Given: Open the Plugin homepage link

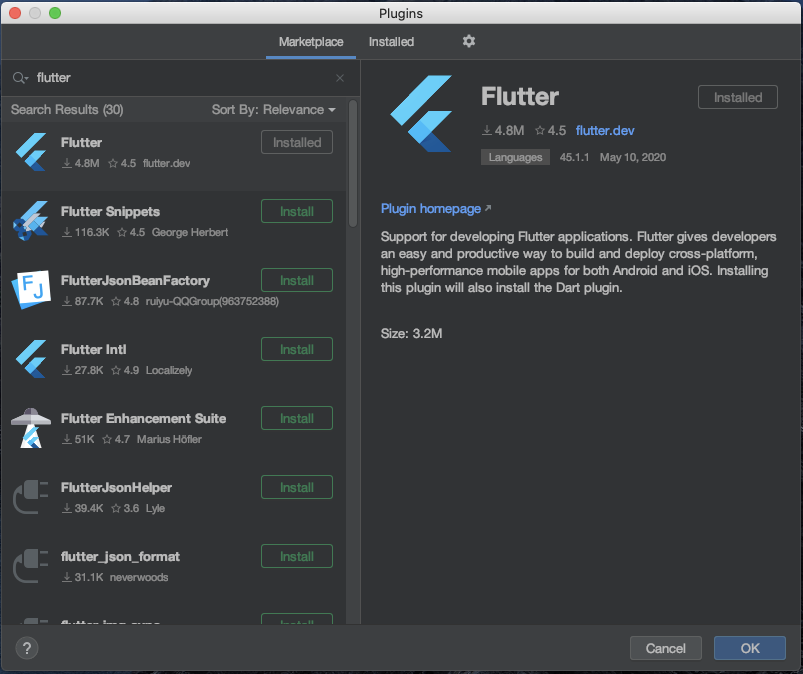Looking at the screenshot, I should 431,208.
